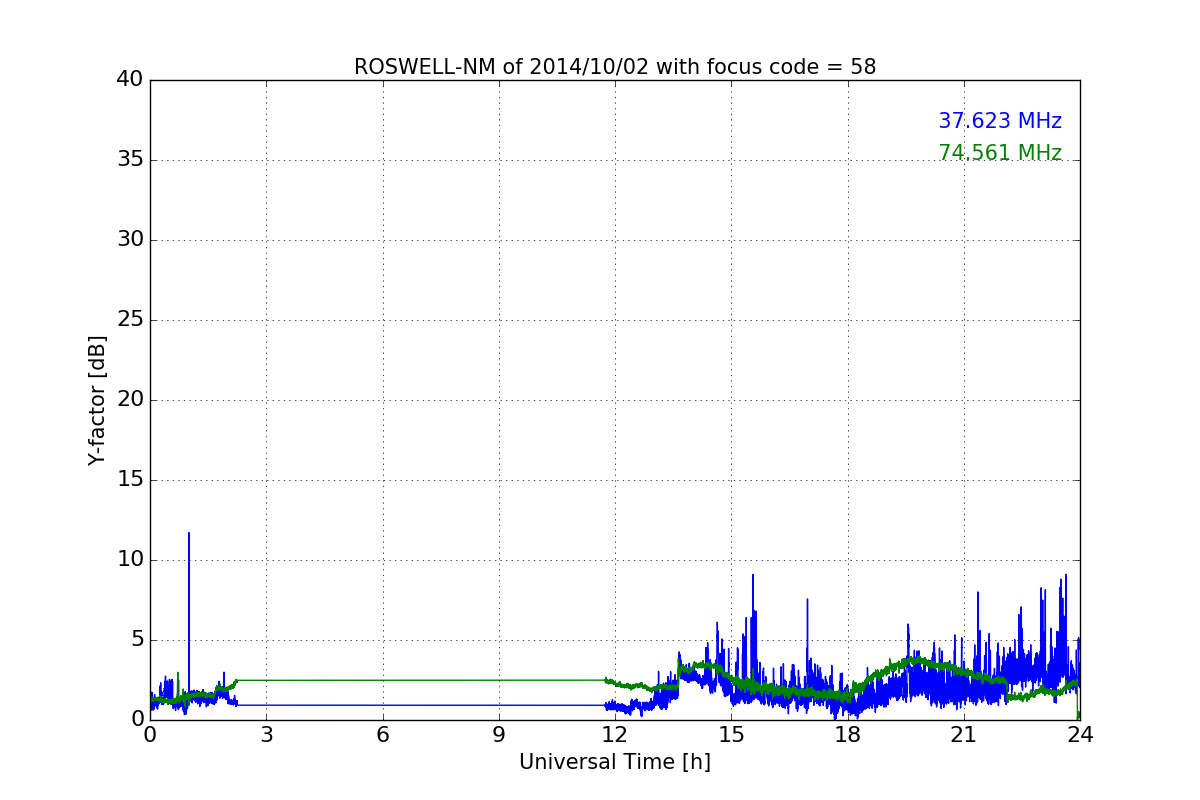
Task: Click x-axis tick label 12
Action: point(615,735)
